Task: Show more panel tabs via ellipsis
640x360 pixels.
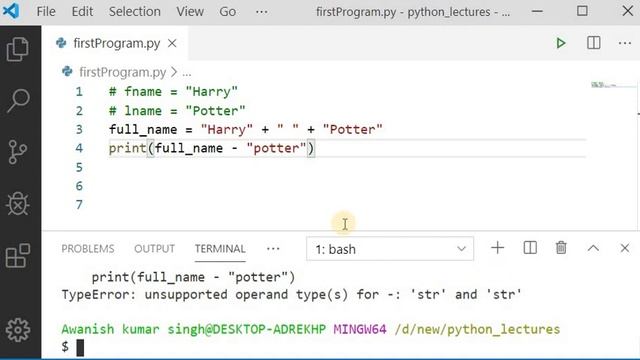Action: [x=273, y=249]
